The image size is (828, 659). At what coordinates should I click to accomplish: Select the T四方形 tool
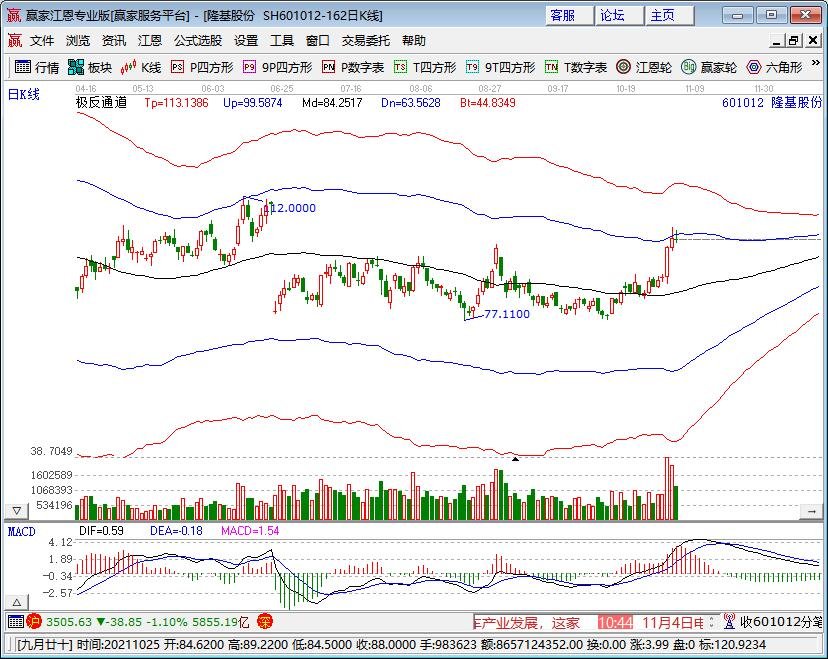pyautogui.click(x=425, y=67)
